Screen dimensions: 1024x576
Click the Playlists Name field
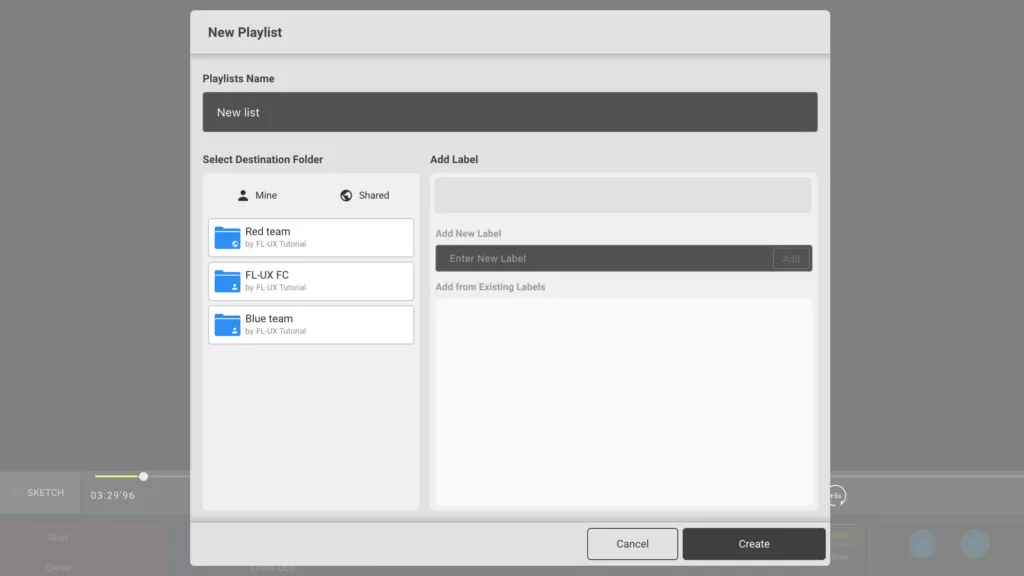[x=510, y=112]
